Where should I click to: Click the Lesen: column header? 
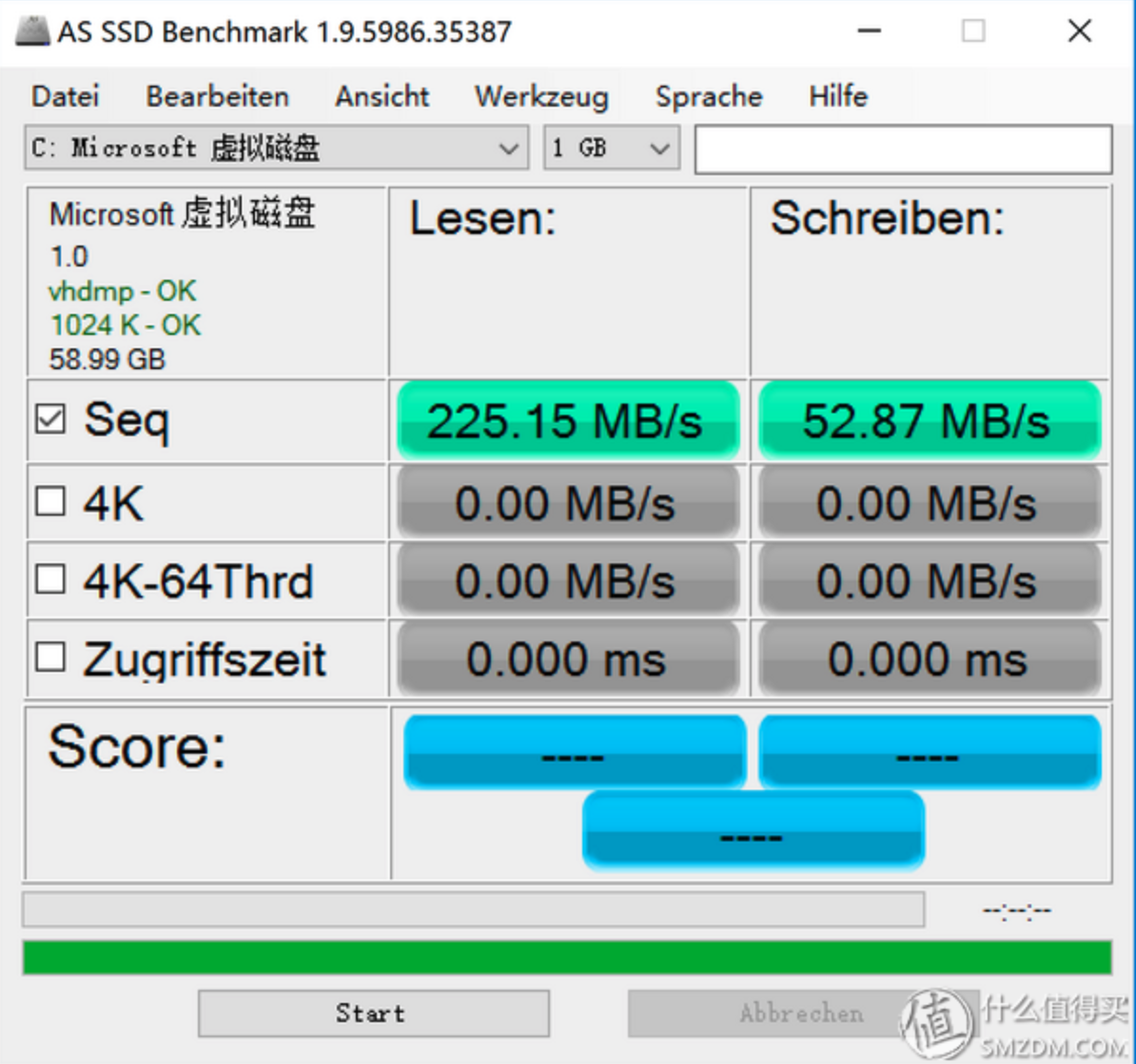click(x=482, y=218)
